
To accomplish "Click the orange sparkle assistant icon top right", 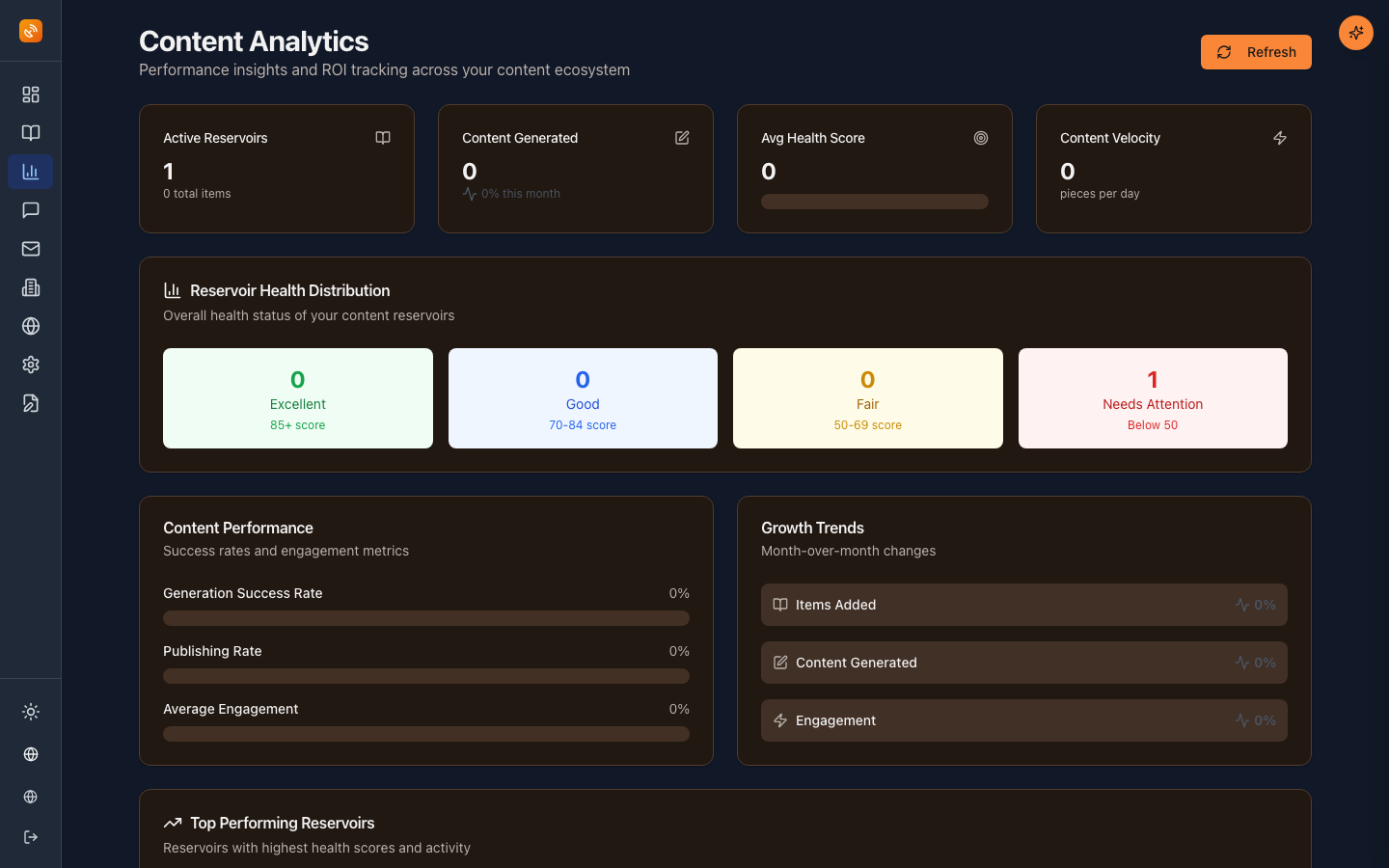I will 1355,32.
